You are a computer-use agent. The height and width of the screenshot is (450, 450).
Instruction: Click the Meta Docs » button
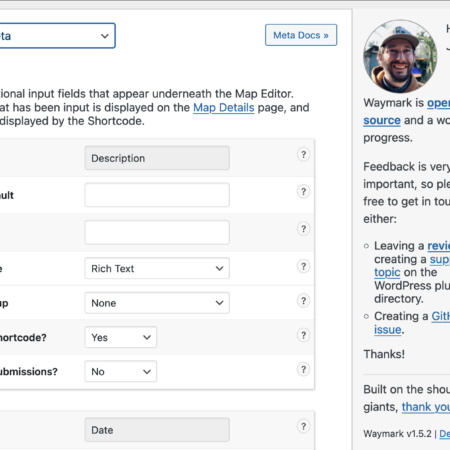tap(301, 35)
